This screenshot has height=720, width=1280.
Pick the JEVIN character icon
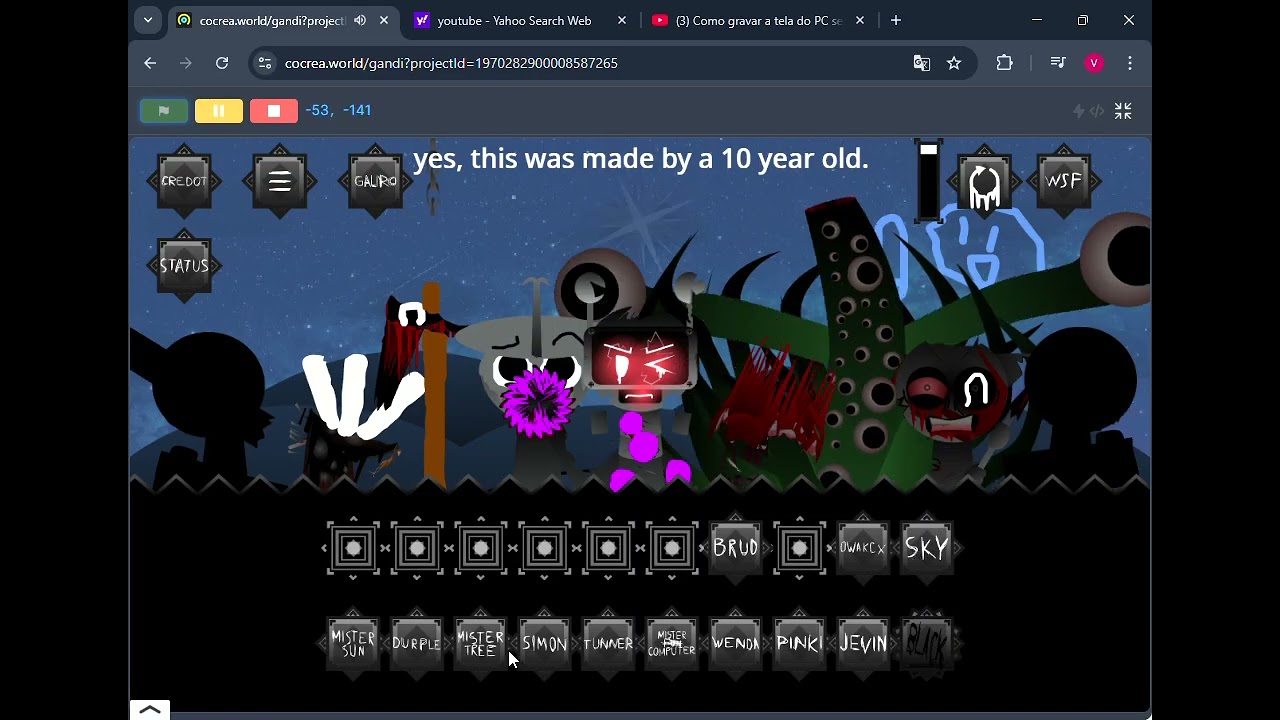point(863,643)
